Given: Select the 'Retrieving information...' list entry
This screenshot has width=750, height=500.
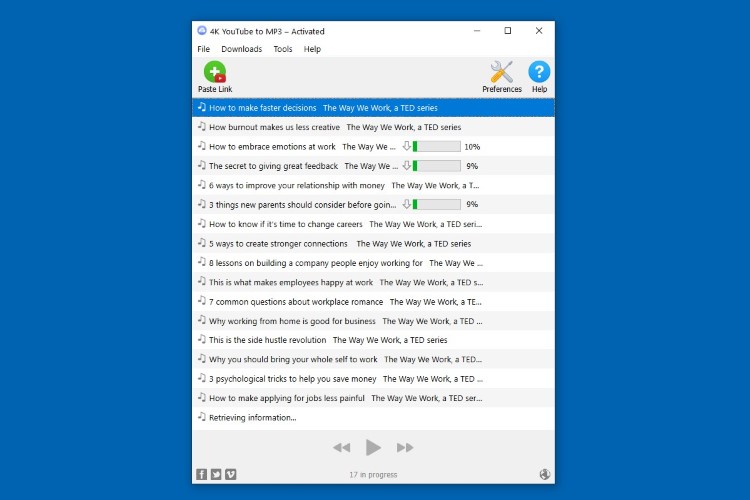Looking at the screenshot, I should pos(252,417).
